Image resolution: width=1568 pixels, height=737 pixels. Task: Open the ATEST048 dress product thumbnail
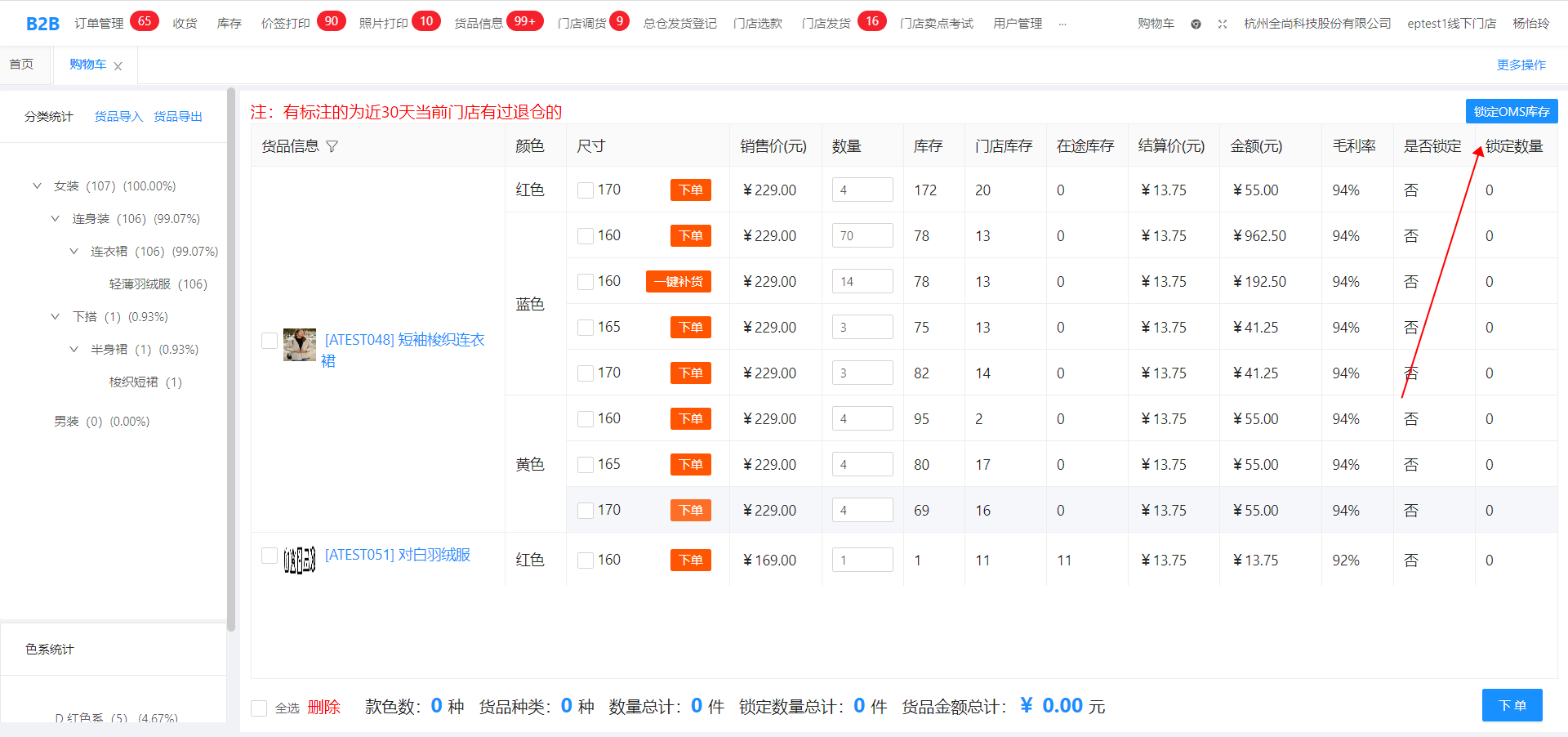pyautogui.click(x=299, y=345)
